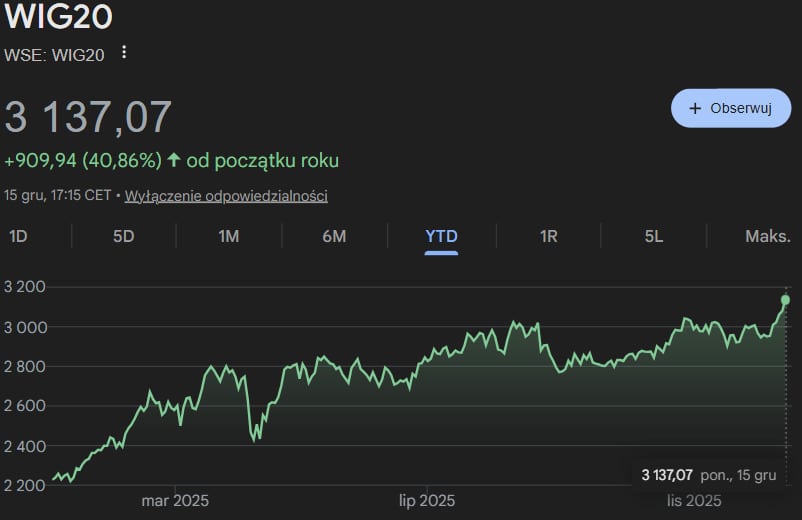Image resolution: width=802 pixels, height=520 pixels.
Task: Open the three-dot menu beside WSE: WIG20
Action: point(124,52)
